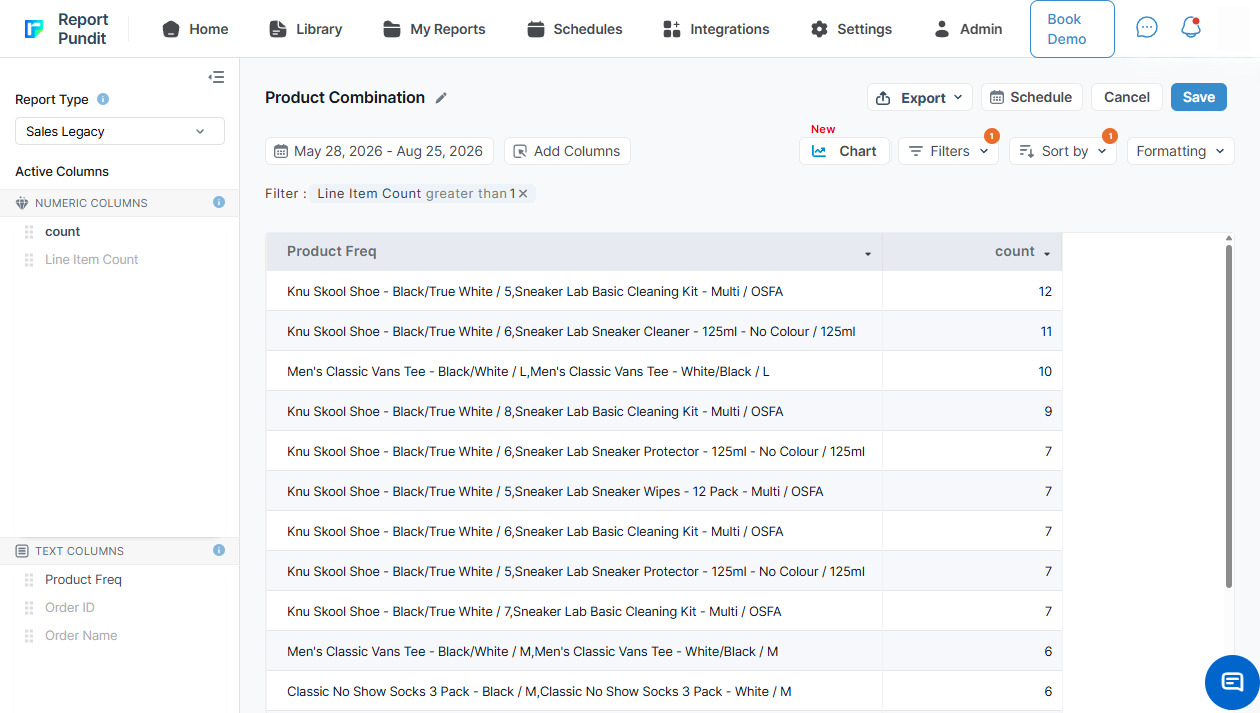Image resolution: width=1260 pixels, height=713 pixels.
Task: Click the Report Pundit logo
Action: point(66,29)
